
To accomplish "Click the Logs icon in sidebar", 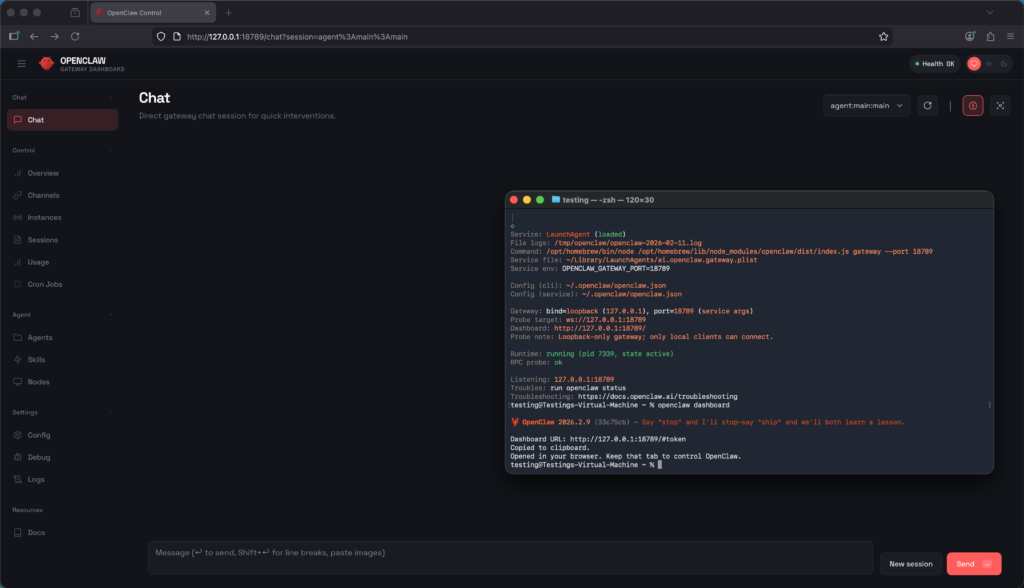I will click(x=18, y=480).
